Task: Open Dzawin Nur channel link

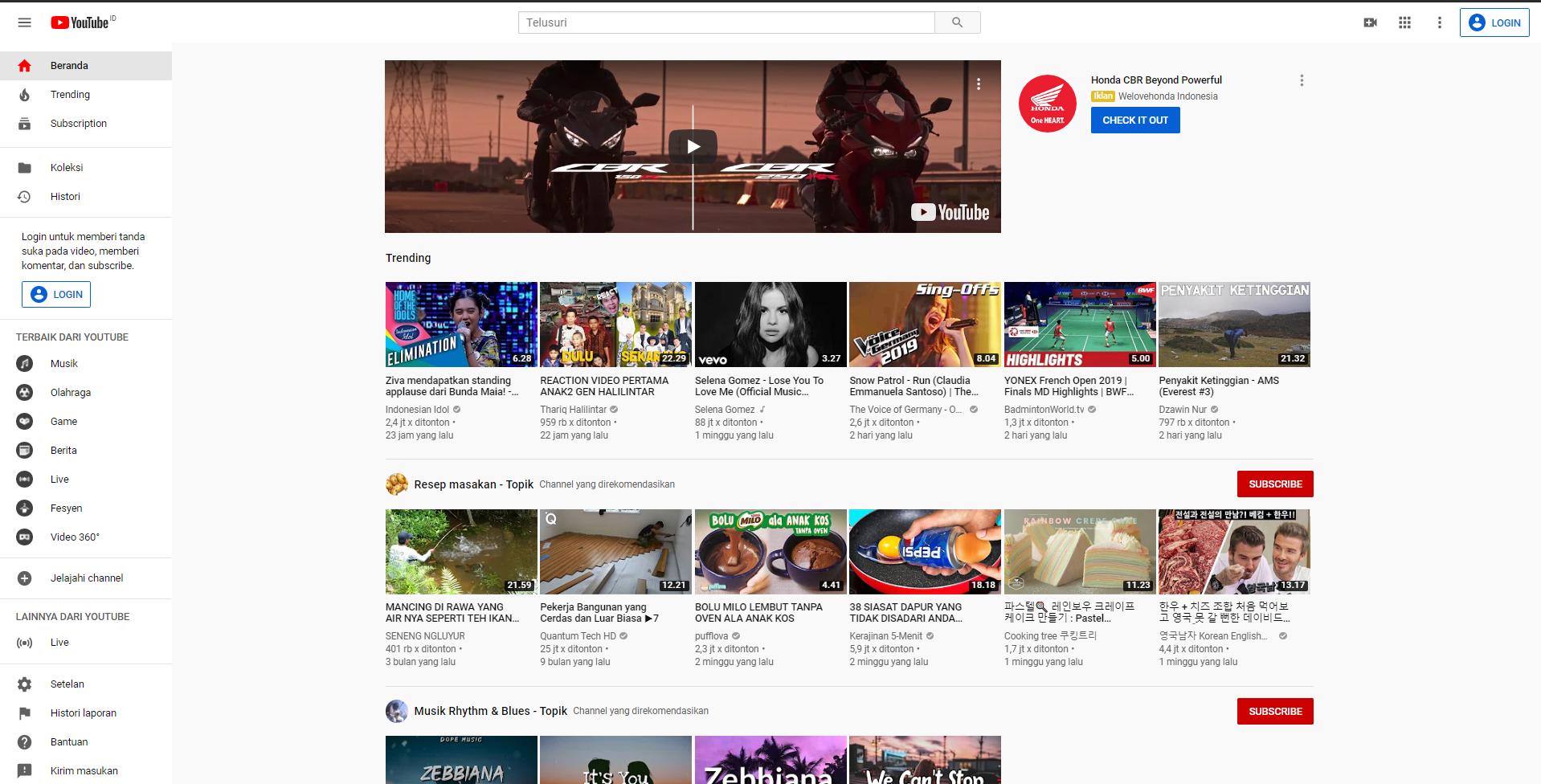Action: 1183,410
